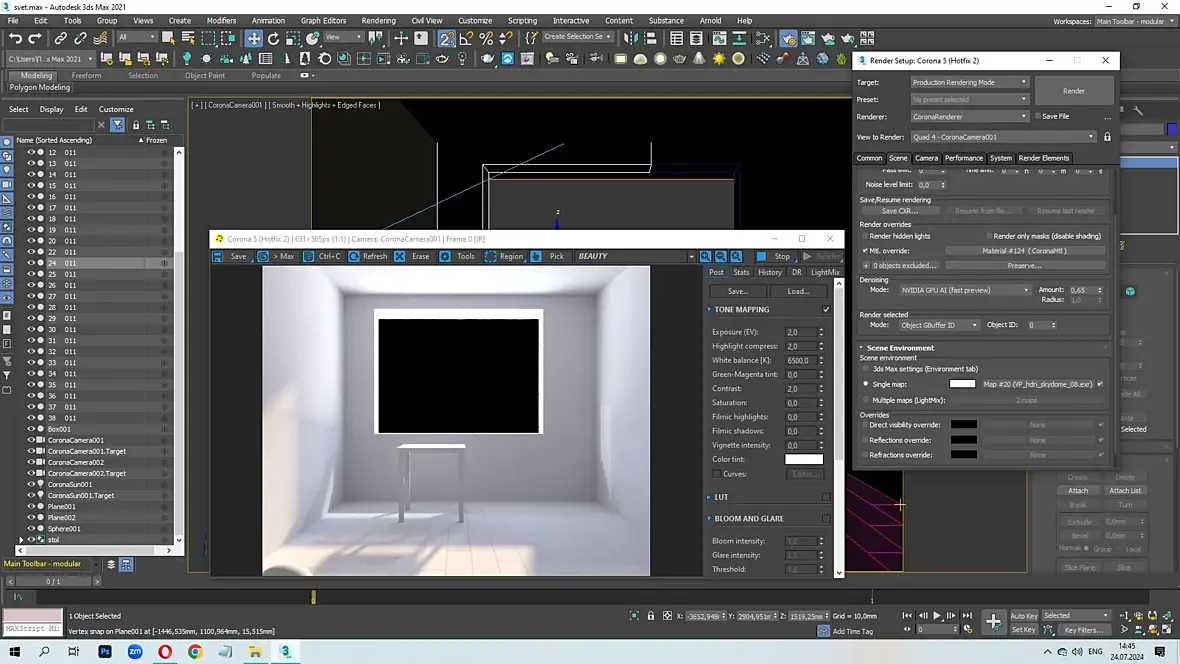Toggle the Tone Mapping checkbox

pyautogui.click(x=826, y=310)
